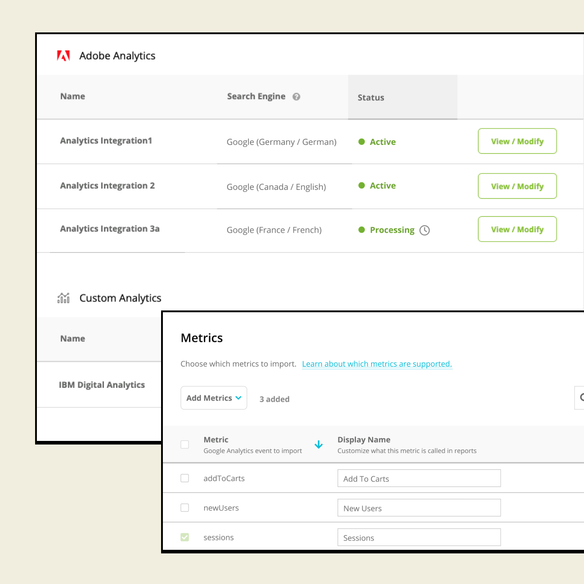Open the Add Metrics dropdown

pos(214,398)
